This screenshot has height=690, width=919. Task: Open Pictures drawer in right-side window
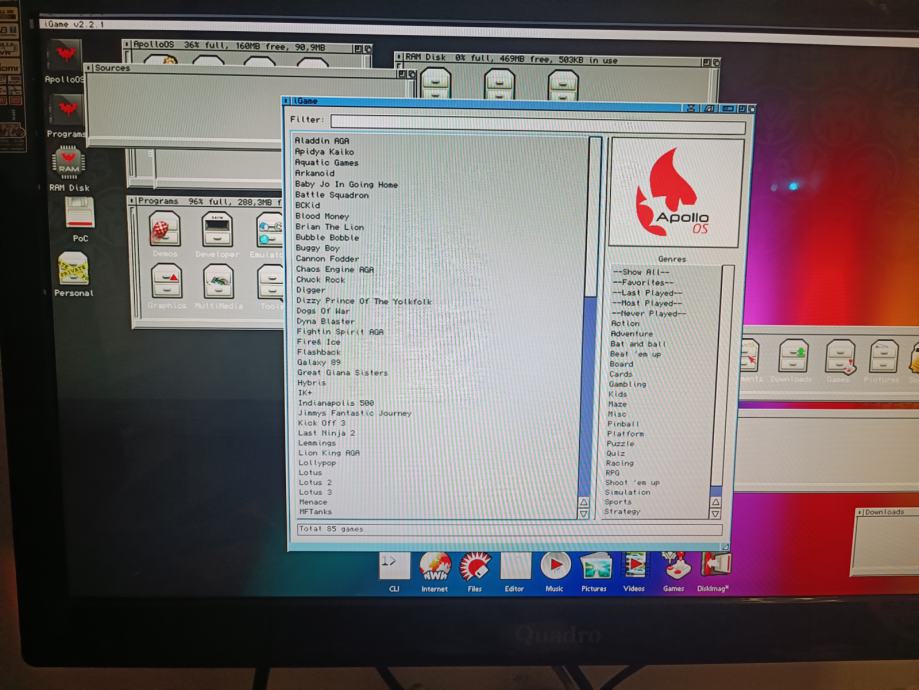[883, 356]
